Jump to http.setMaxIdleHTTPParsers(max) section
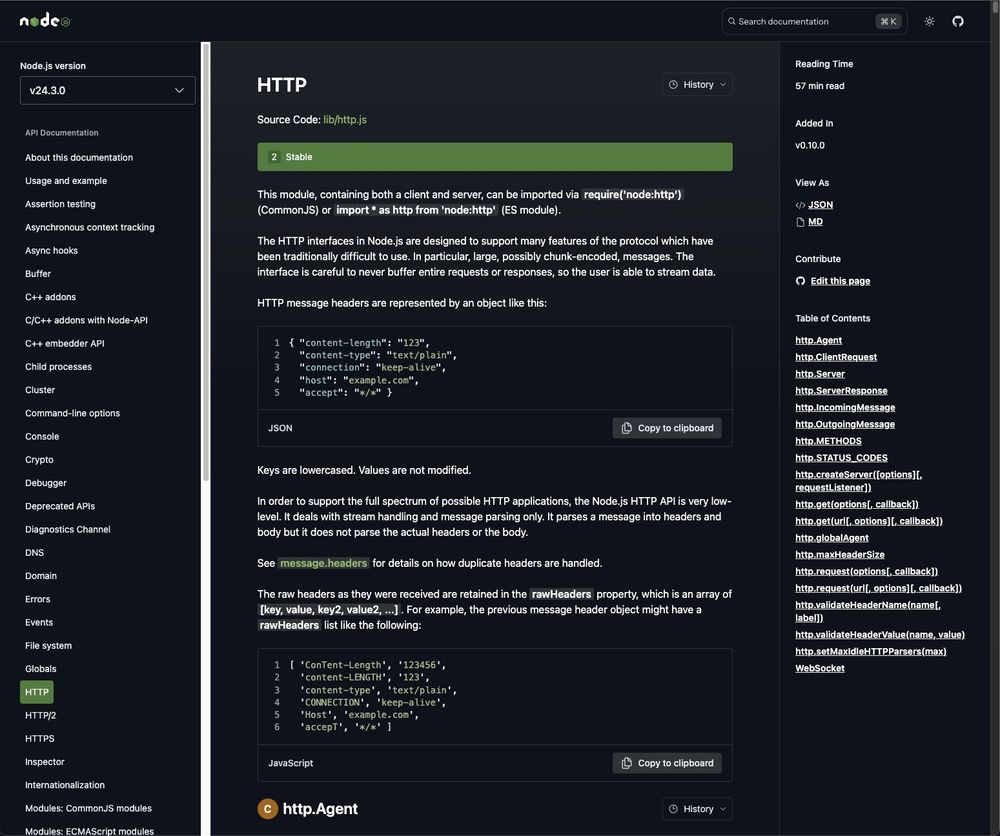1000x836 pixels. (x=871, y=651)
